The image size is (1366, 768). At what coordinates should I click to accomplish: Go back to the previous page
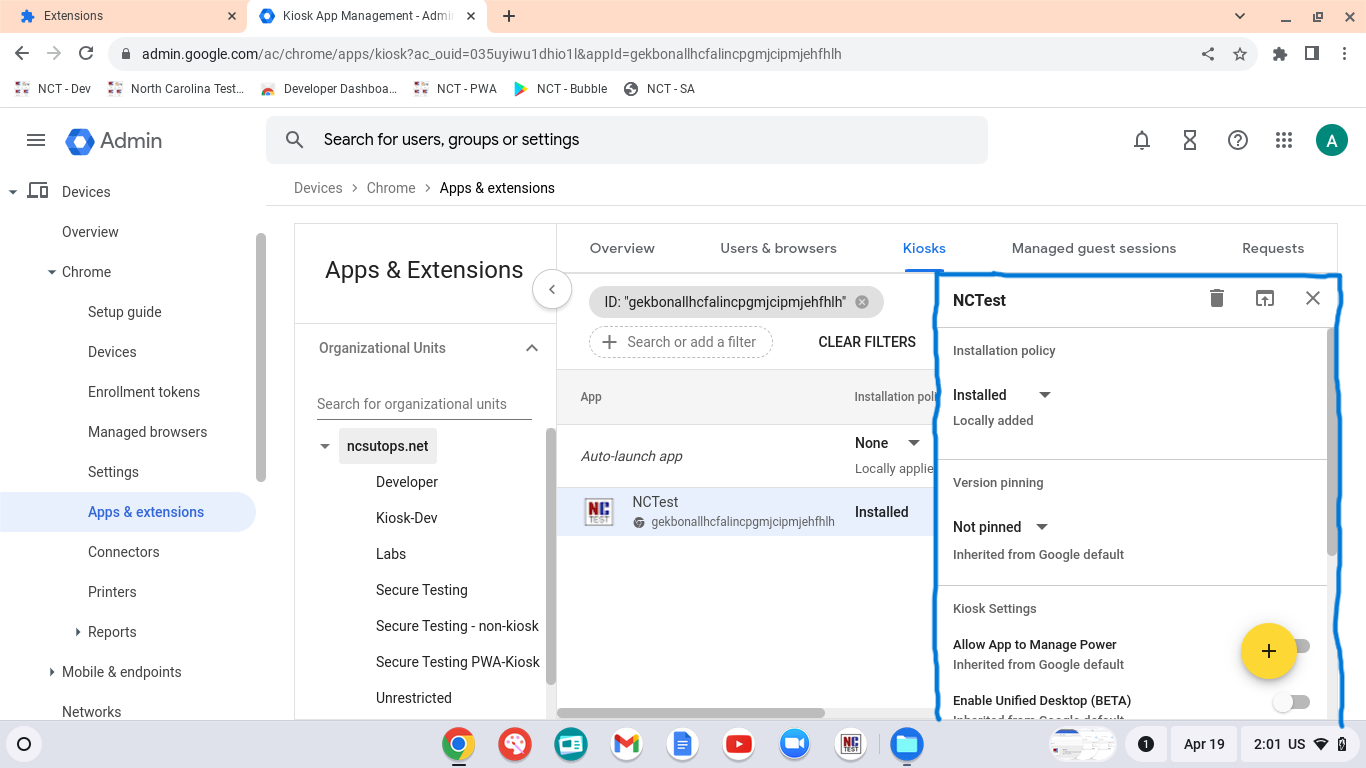click(x=22, y=54)
